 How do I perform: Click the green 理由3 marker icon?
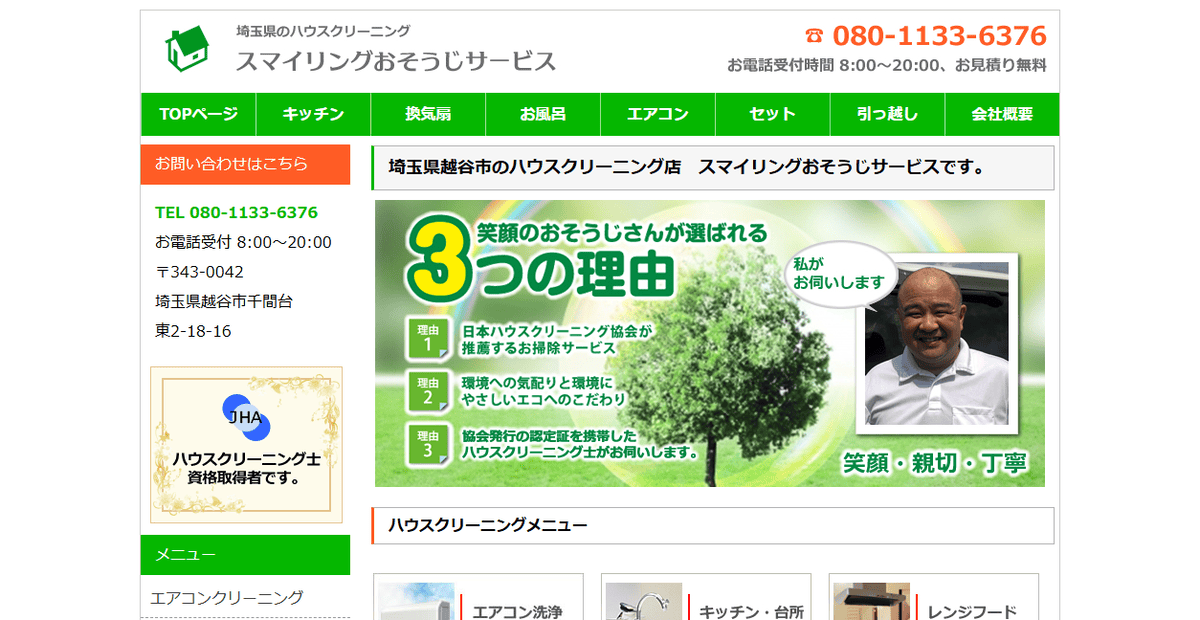coord(428,444)
